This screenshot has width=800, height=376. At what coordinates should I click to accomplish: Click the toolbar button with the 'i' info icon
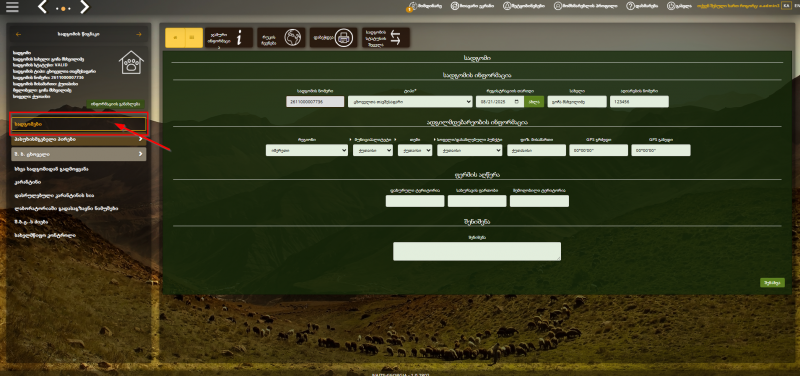229,38
